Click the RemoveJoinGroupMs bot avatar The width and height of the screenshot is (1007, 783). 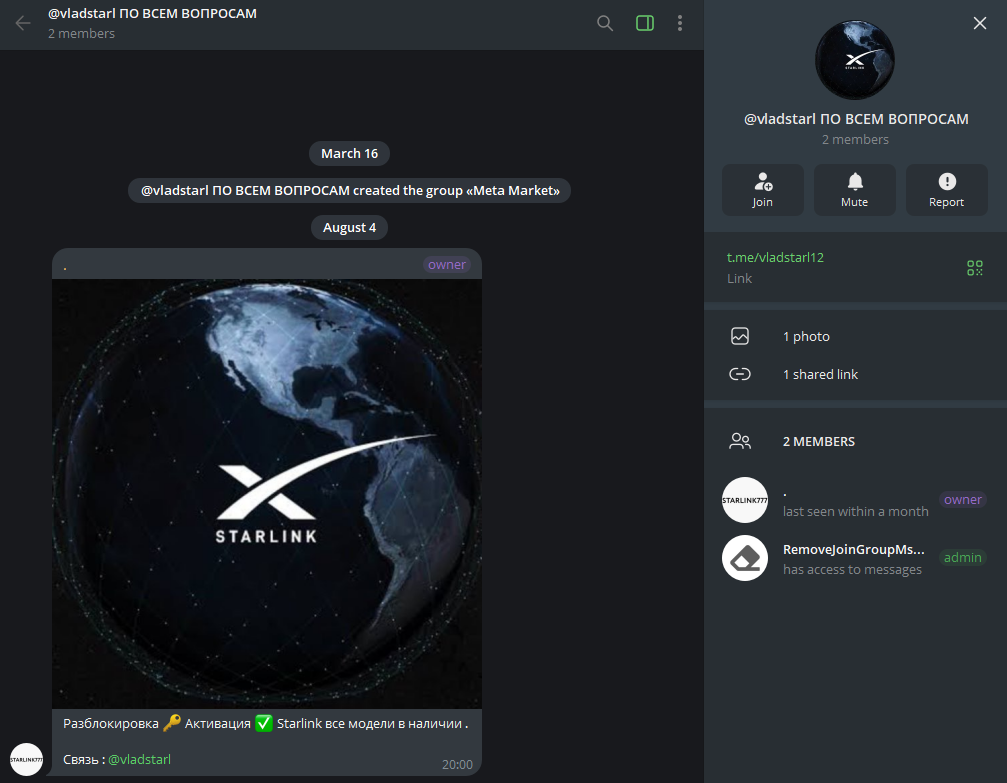click(745, 558)
